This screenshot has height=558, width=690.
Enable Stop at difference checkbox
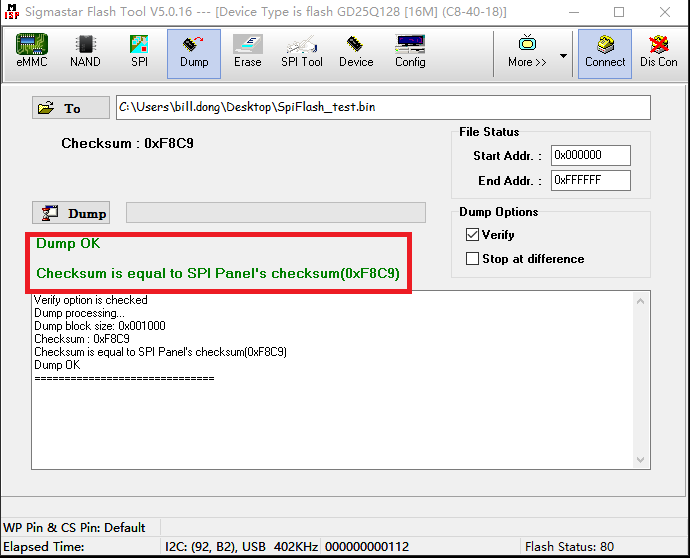click(473, 259)
